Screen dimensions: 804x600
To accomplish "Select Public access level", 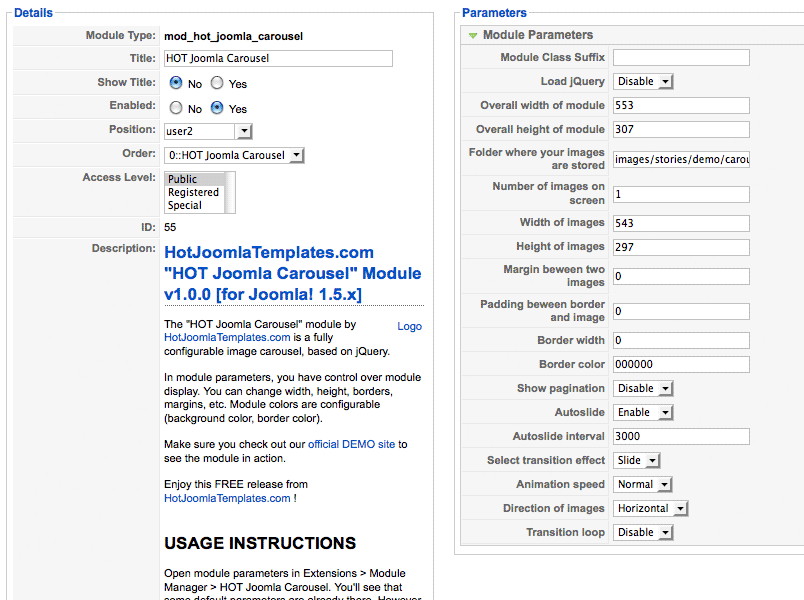I will [195, 179].
